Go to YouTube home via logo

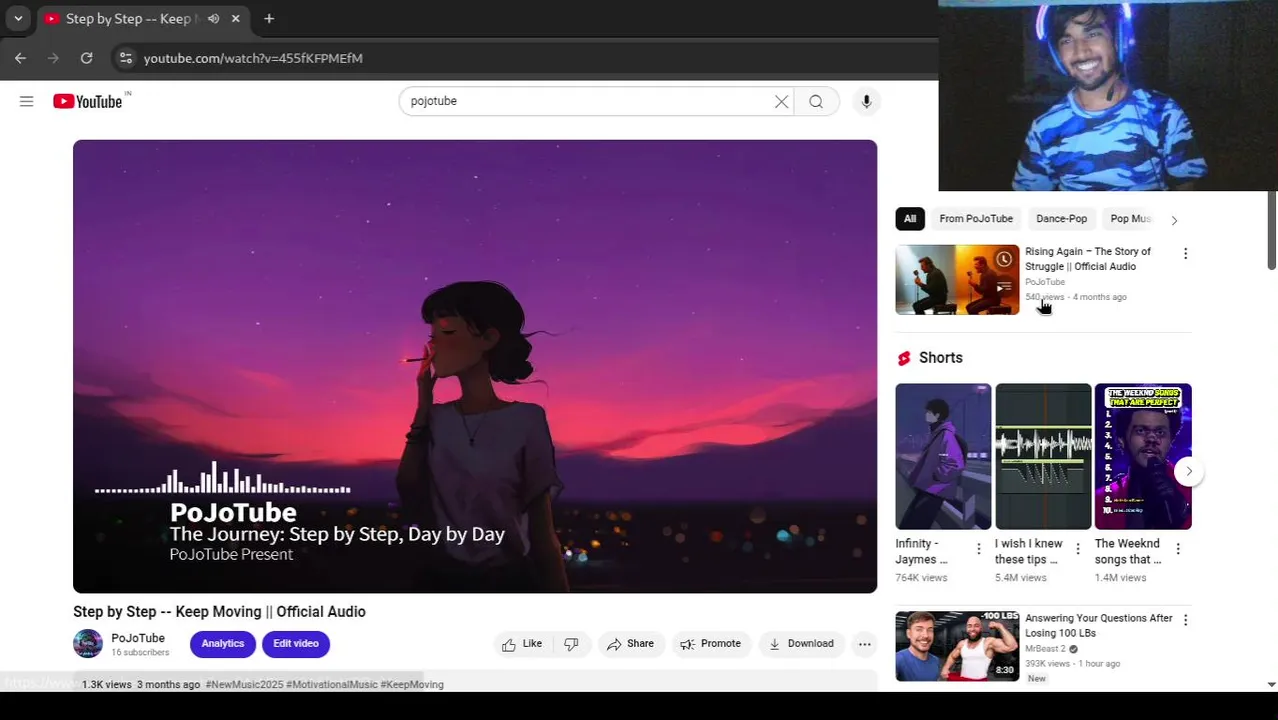pyautogui.click(x=88, y=101)
